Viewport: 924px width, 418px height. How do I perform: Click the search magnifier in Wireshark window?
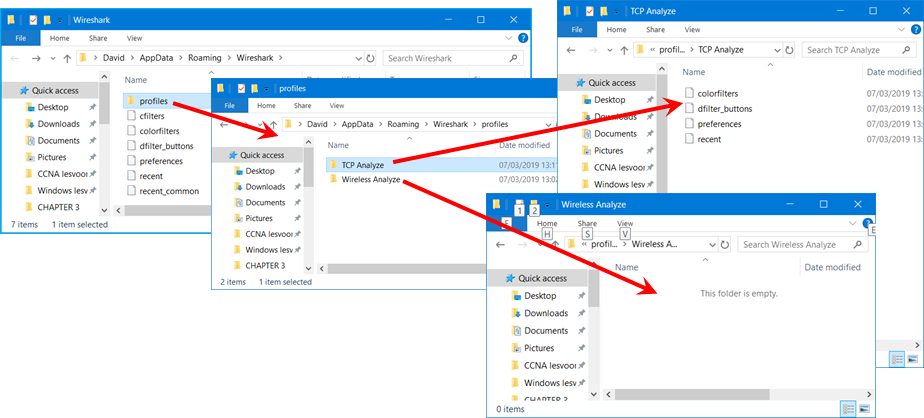coord(513,58)
